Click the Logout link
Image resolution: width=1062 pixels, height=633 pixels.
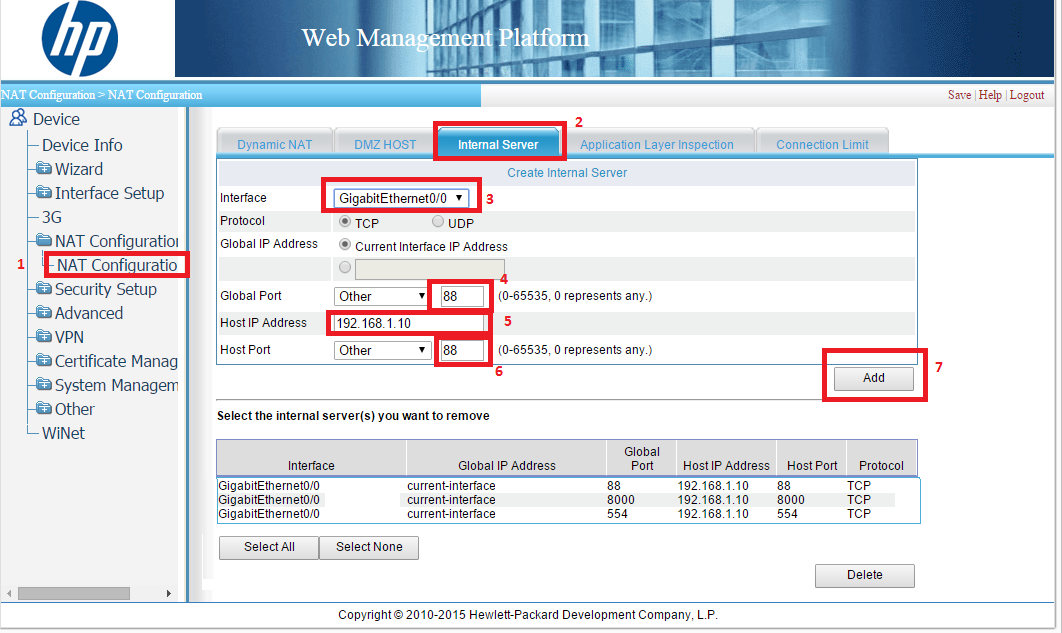1026,95
